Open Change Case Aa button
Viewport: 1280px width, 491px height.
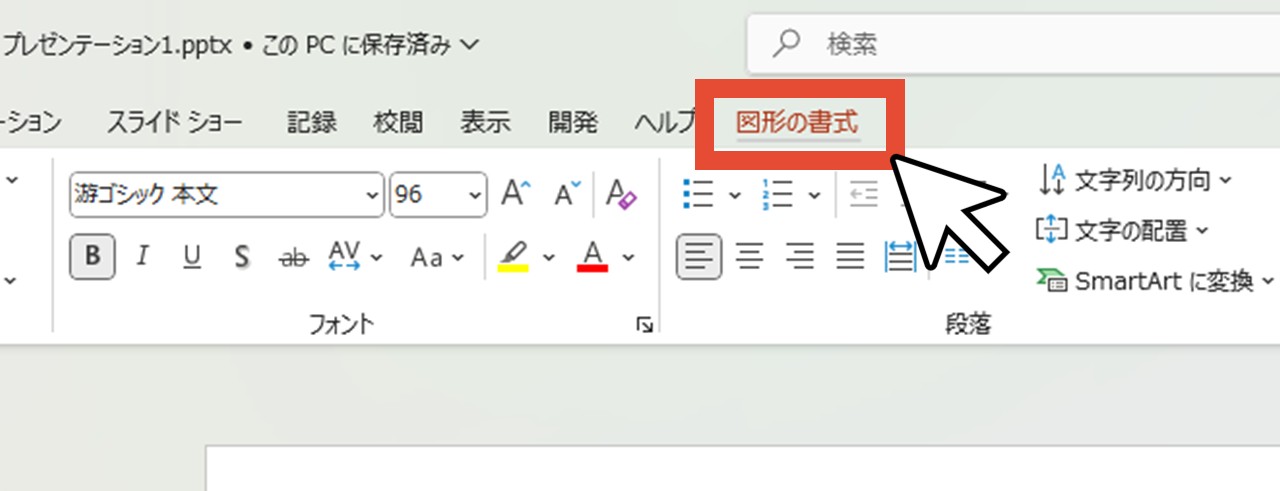coord(427,257)
